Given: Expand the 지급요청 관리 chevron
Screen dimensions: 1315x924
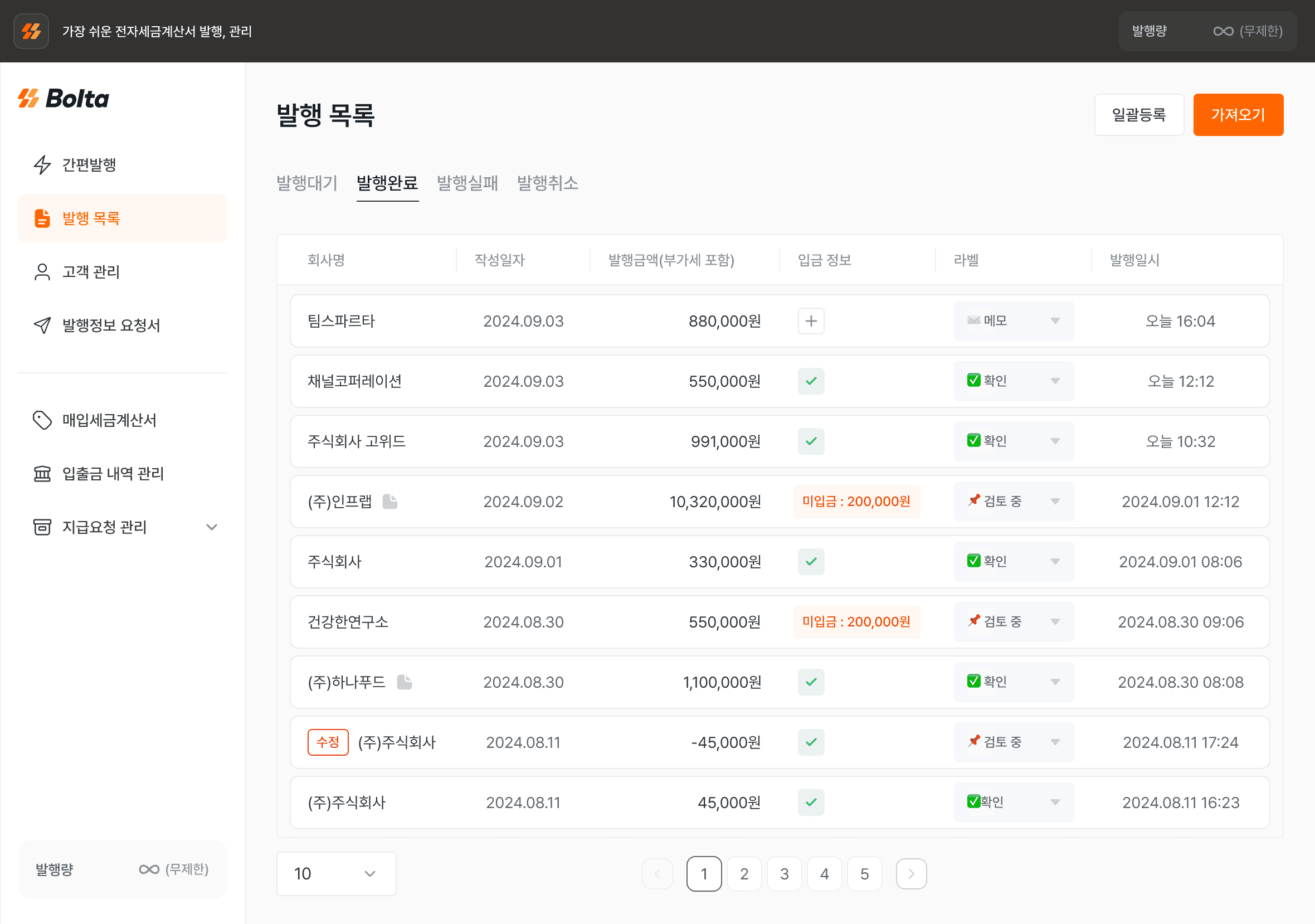Looking at the screenshot, I should [x=212, y=527].
